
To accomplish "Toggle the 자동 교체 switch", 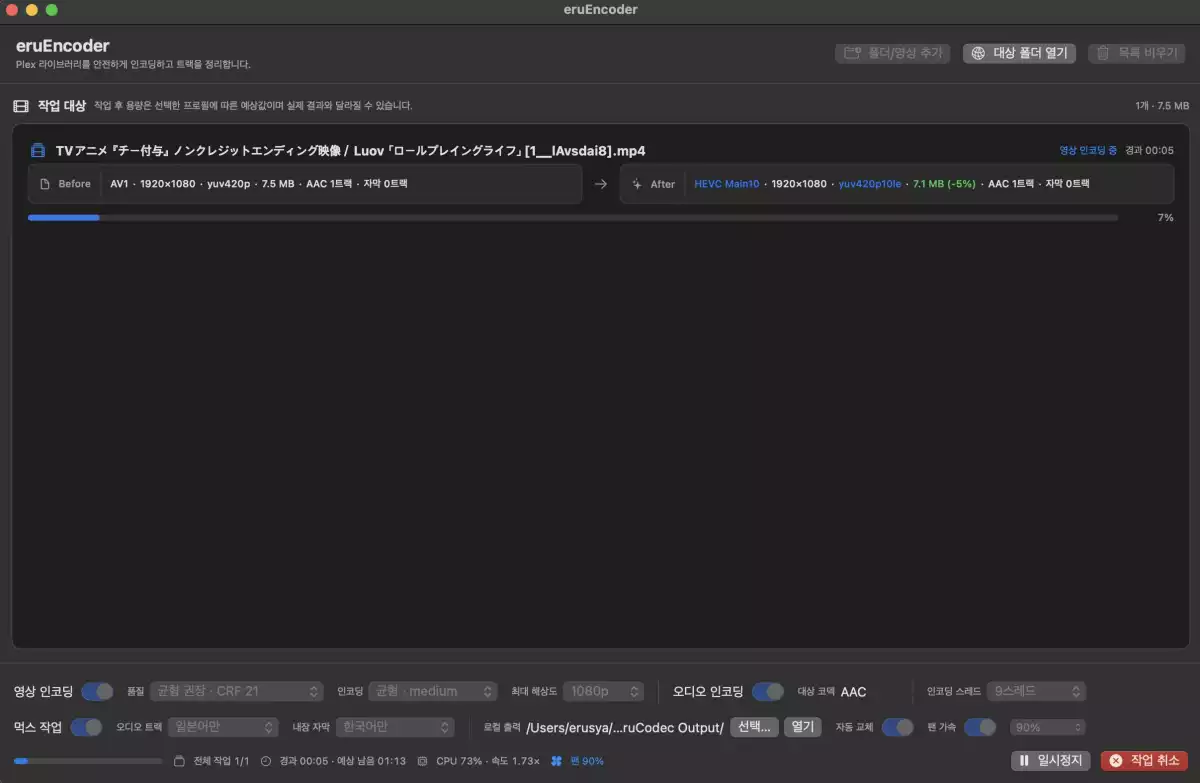I will pyautogui.click(x=898, y=727).
